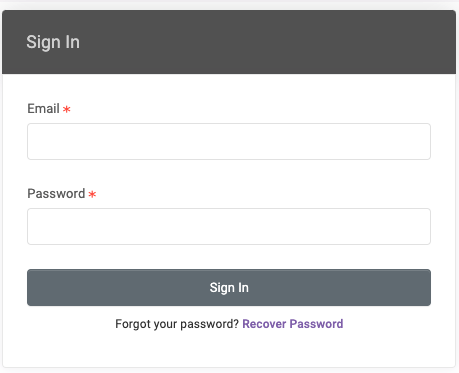459x373 pixels.
Task: Open the Recover Password link
Action: tap(293, 324)
